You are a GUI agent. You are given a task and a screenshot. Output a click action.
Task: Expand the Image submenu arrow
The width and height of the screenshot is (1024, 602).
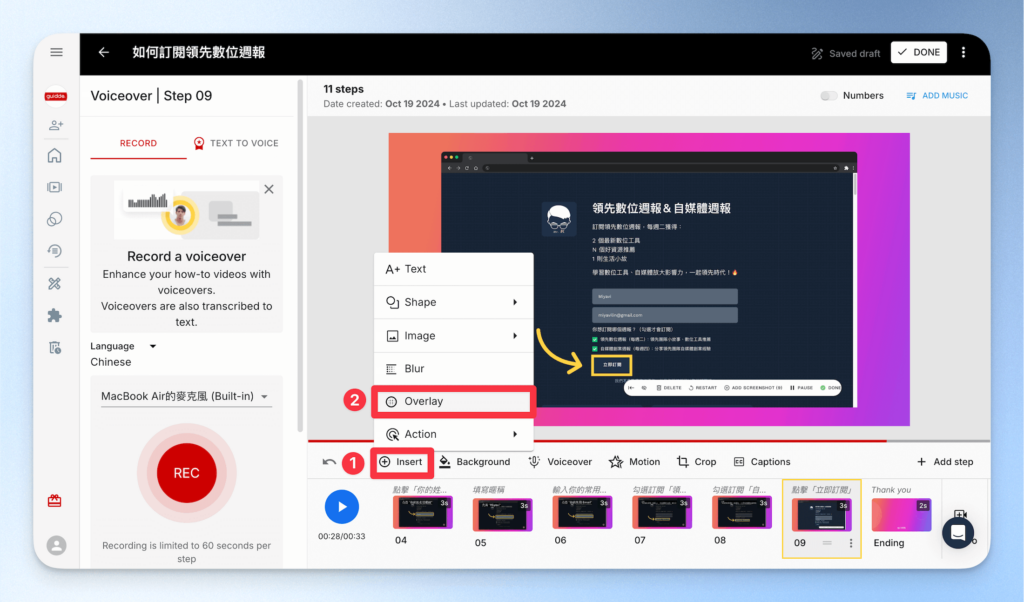pos(515,336)
